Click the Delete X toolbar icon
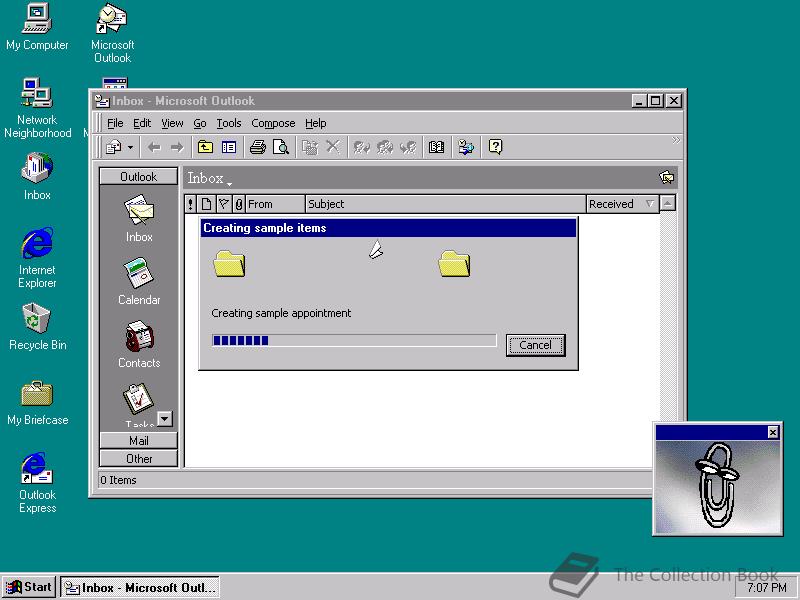The width and height of the screenshot is (800, 600). [333, 147]
